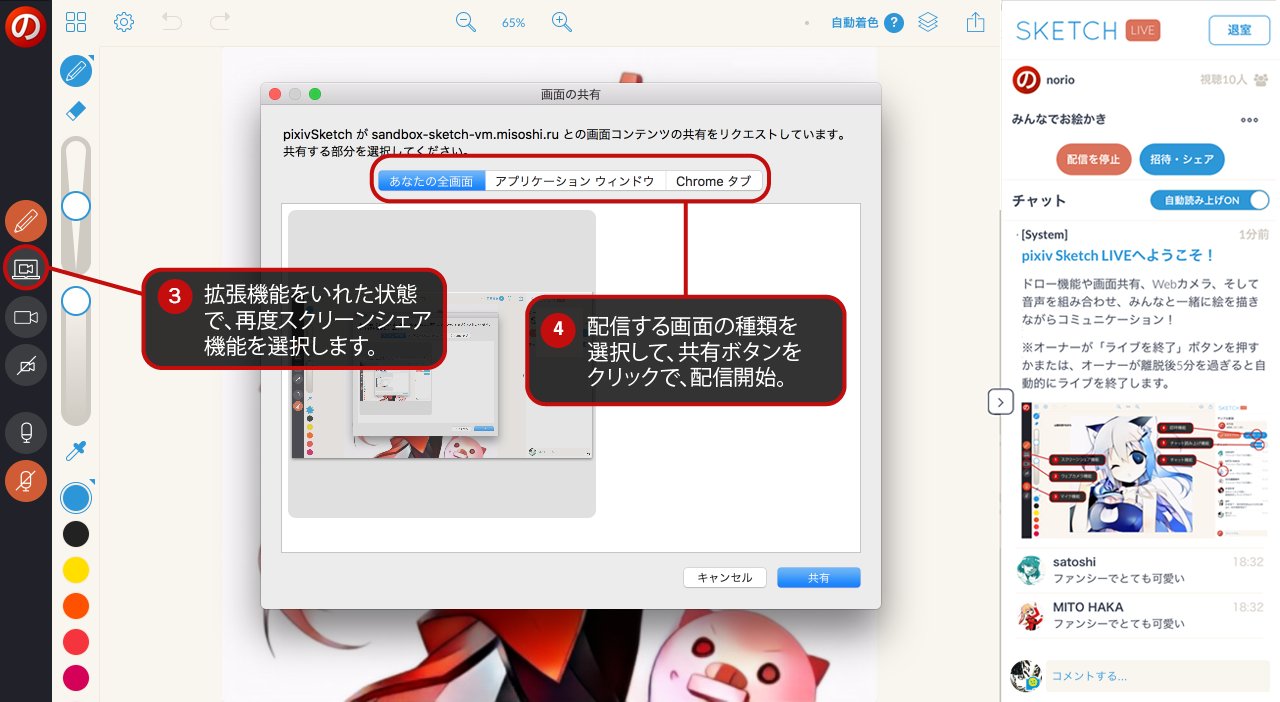Zoom out of the canvas
This screenshot has width=1280, height=702.
point(466,22)
